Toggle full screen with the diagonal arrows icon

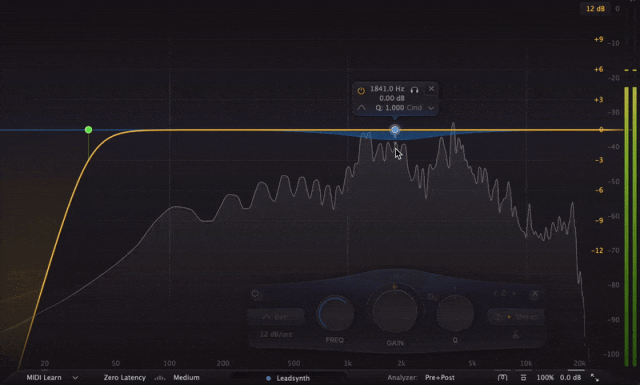click(x=595, y=378)
